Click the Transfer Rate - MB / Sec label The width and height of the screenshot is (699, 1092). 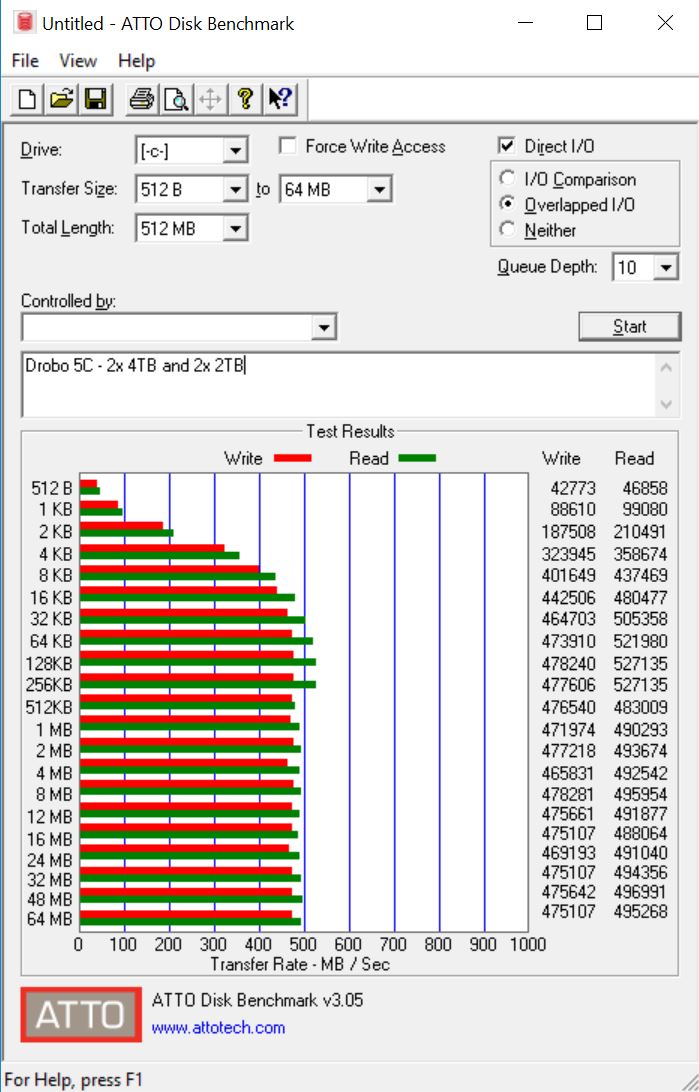click(x=300, y=964)
